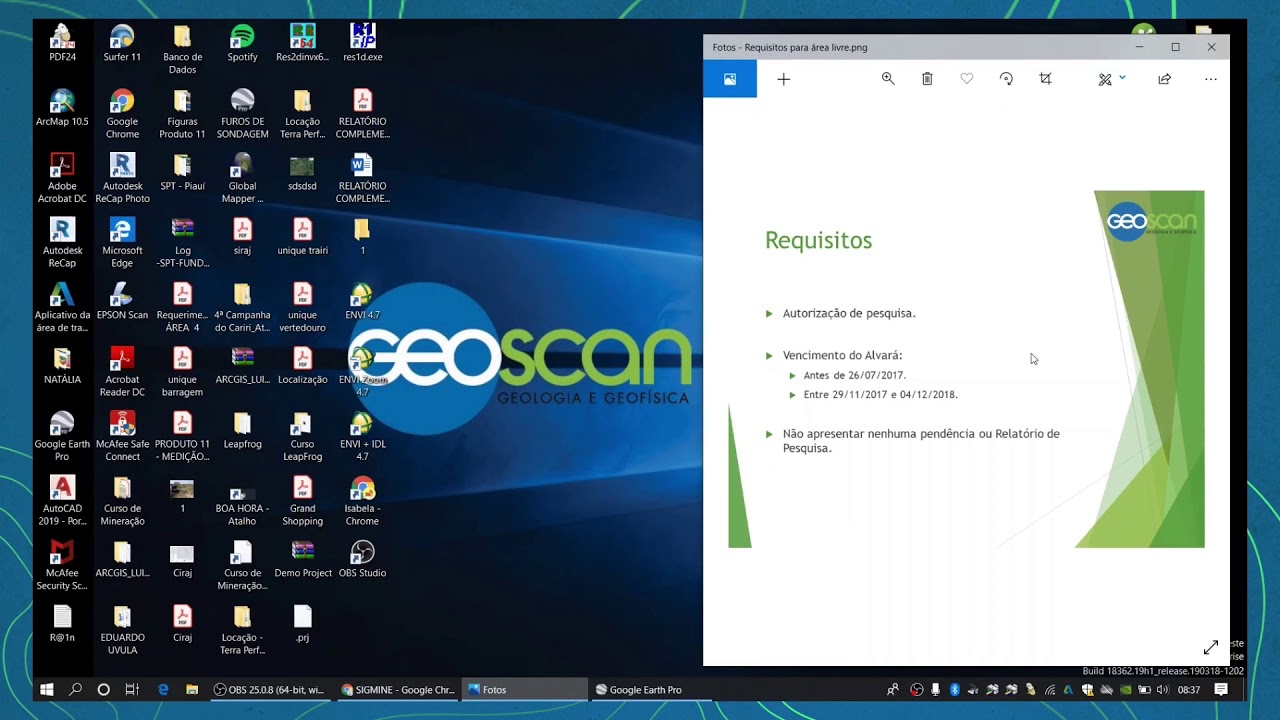Select the Google Chrome desktop shortcut
The height and width of the screenshot is (720, 1280).
coord(122,114)
